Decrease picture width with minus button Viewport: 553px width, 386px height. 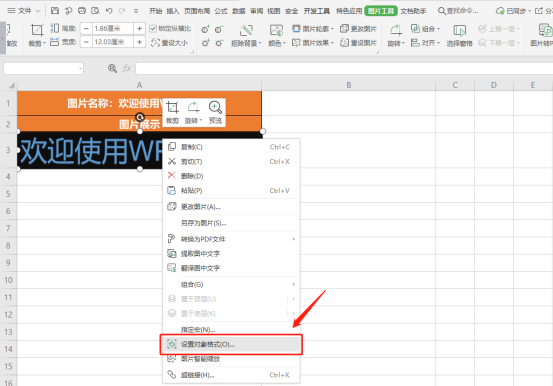click(x=86, y=42)
